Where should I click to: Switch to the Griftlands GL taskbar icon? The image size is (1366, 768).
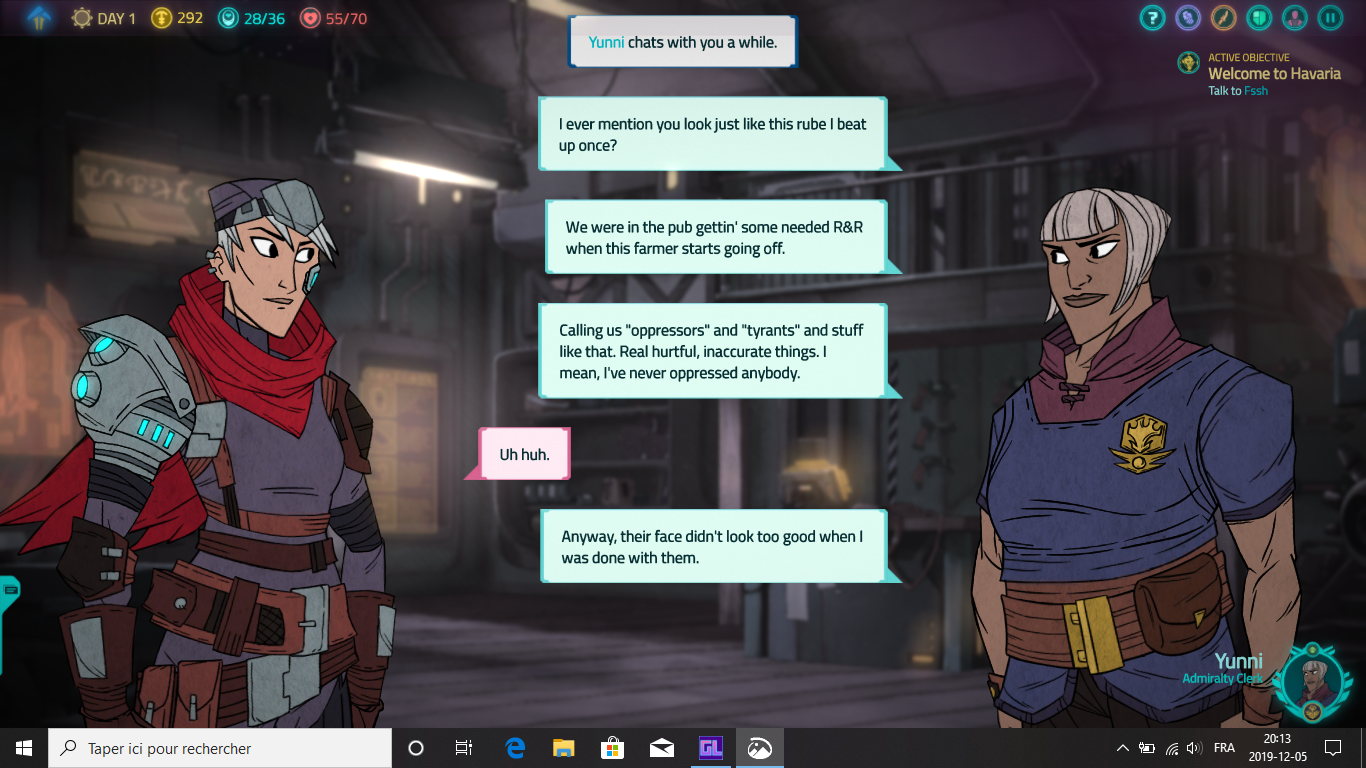coord(710,748)
